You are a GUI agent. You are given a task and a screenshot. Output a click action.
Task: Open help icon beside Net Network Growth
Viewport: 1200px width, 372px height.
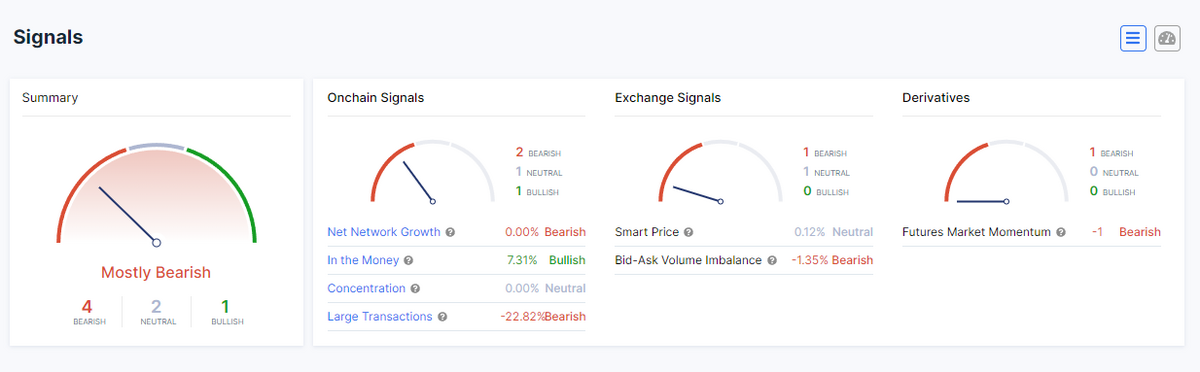point(450,232)
